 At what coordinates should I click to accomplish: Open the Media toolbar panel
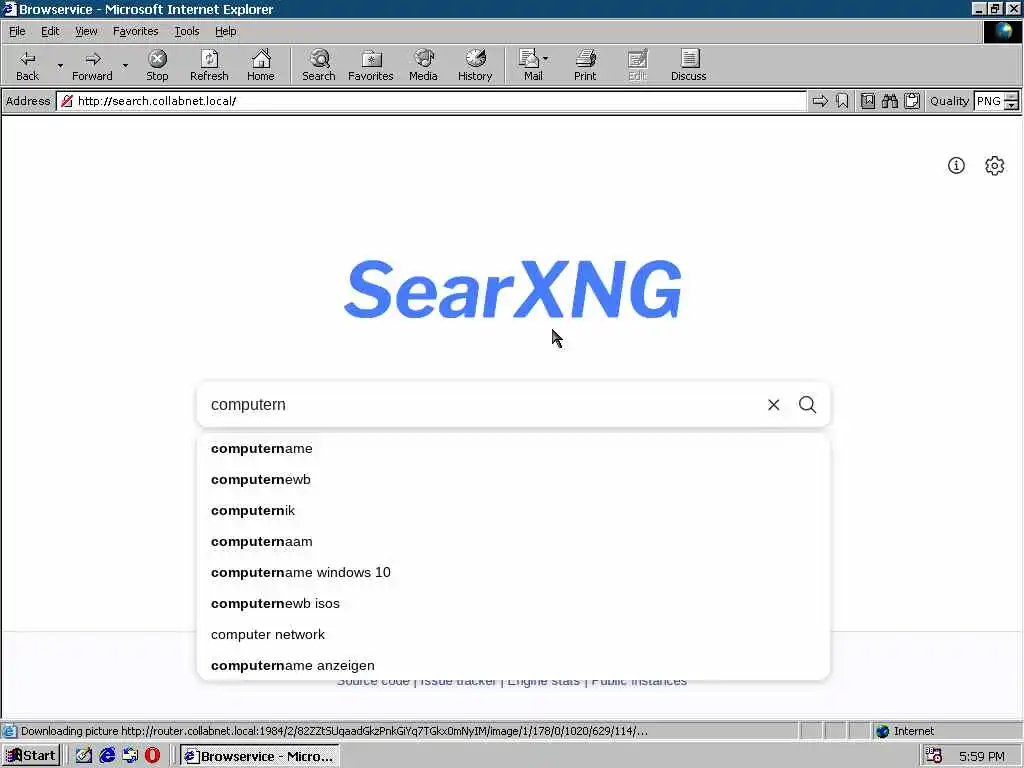coord(423,65)
